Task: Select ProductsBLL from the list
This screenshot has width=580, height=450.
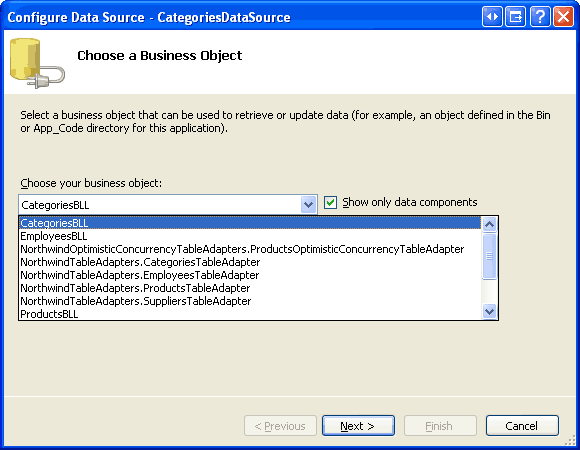Action: pyautogui.click(x=250, y=314)
